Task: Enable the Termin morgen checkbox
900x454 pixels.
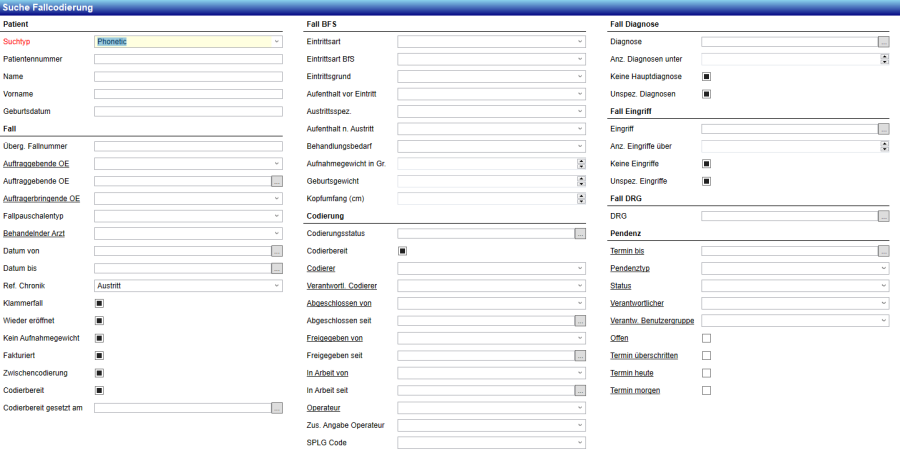Action: (707, 391)
